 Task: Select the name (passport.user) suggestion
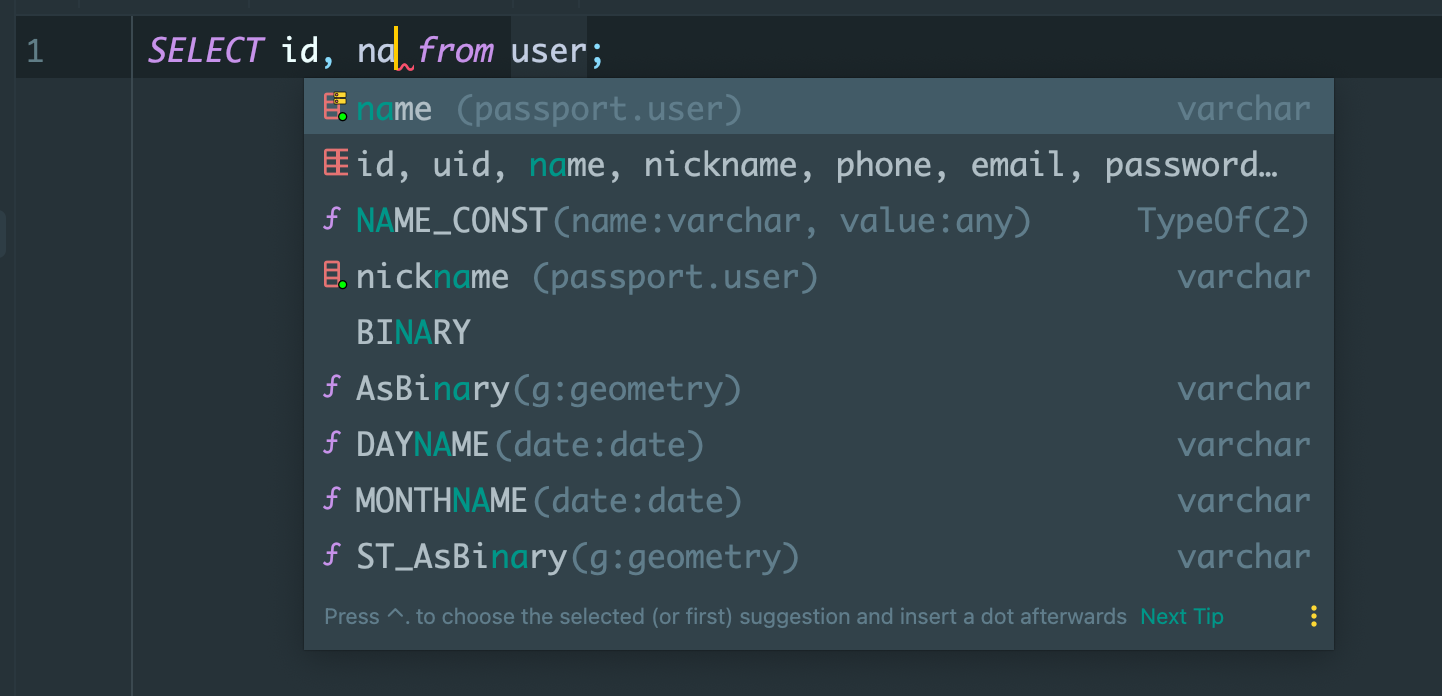819,107
